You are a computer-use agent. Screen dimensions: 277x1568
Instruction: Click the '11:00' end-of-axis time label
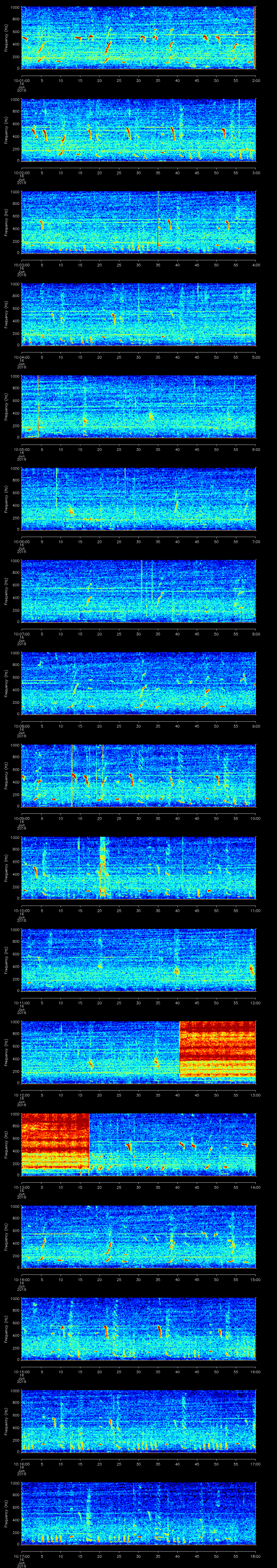(255, 910)
